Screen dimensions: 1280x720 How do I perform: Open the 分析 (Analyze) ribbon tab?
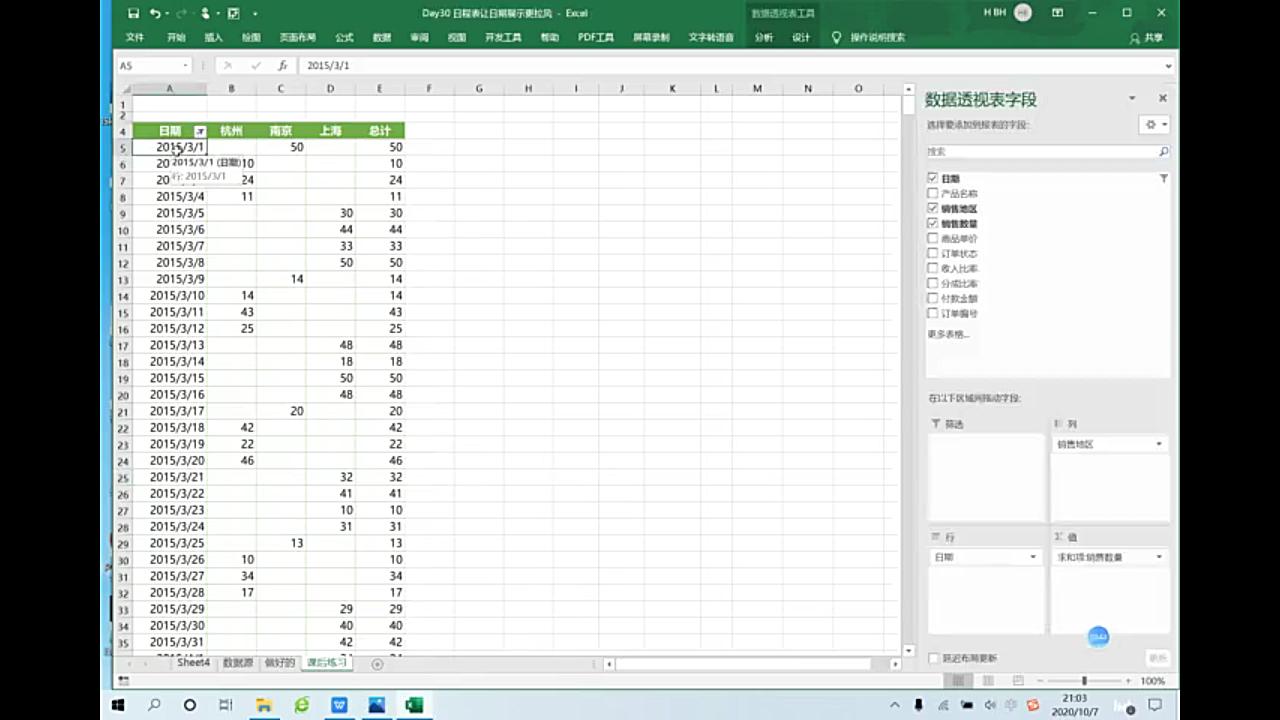(x=764, y=37)
